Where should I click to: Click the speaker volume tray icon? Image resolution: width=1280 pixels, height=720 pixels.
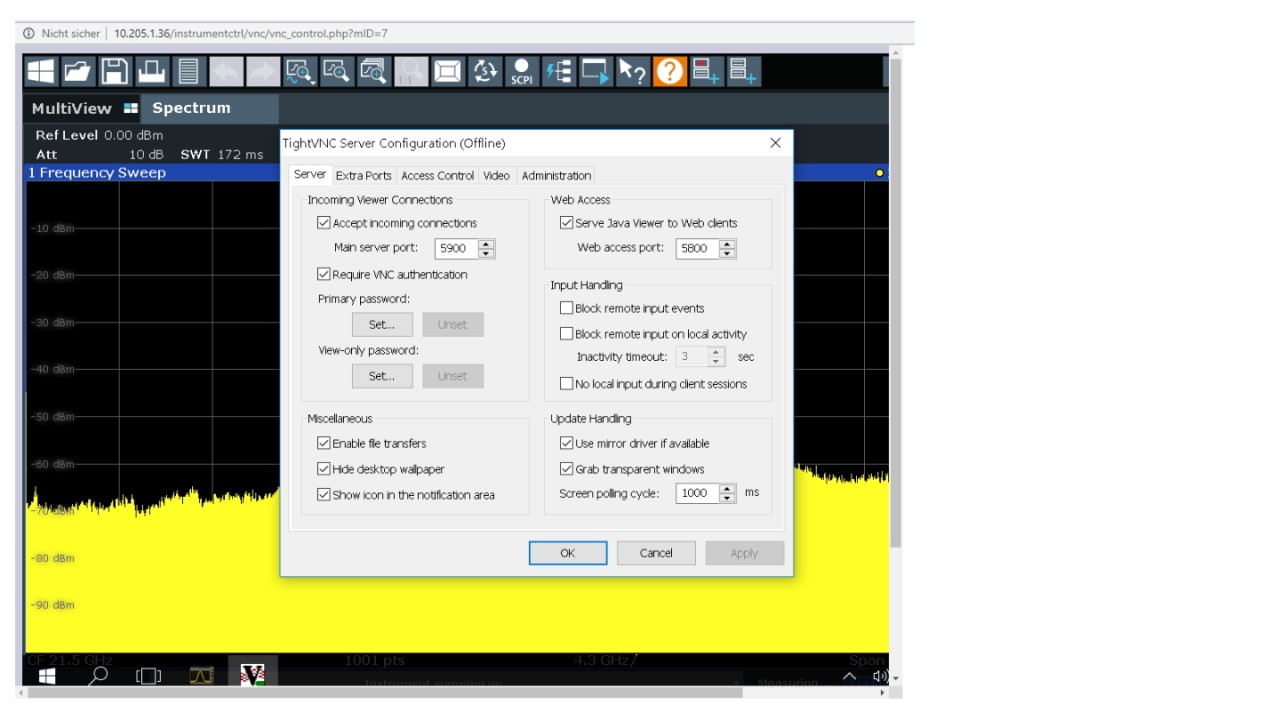880,676
